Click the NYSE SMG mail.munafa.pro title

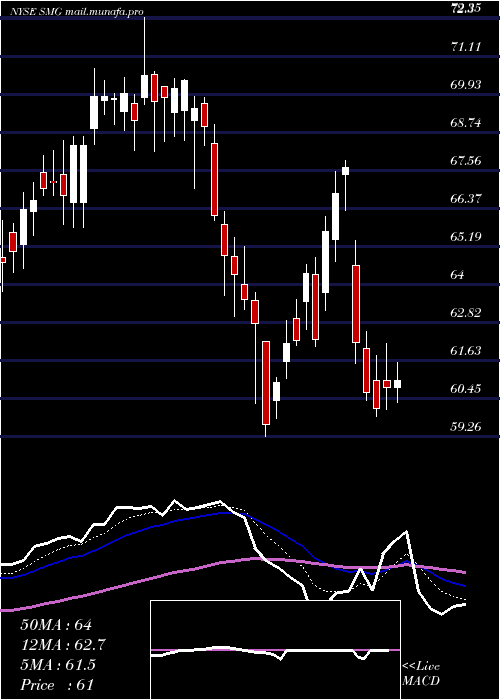click(78, 12)
